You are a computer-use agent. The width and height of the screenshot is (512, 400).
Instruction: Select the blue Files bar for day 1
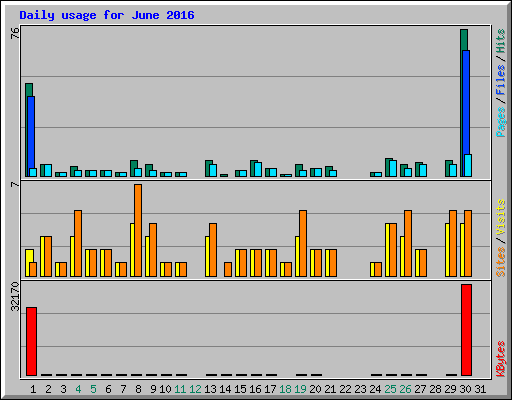(x=31, y=132)
